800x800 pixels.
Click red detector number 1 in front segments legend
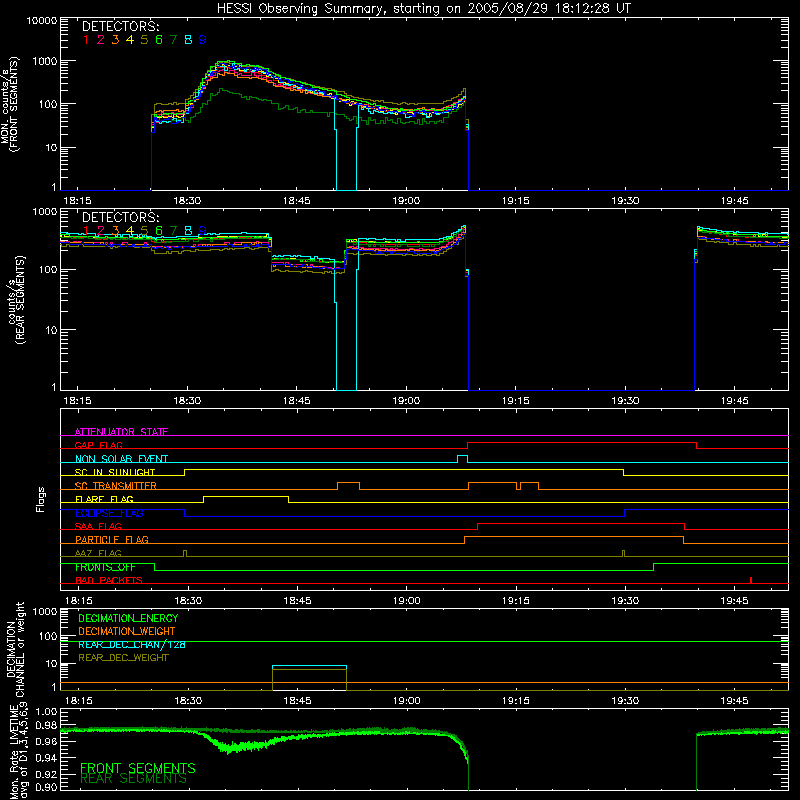coord(86,40)
